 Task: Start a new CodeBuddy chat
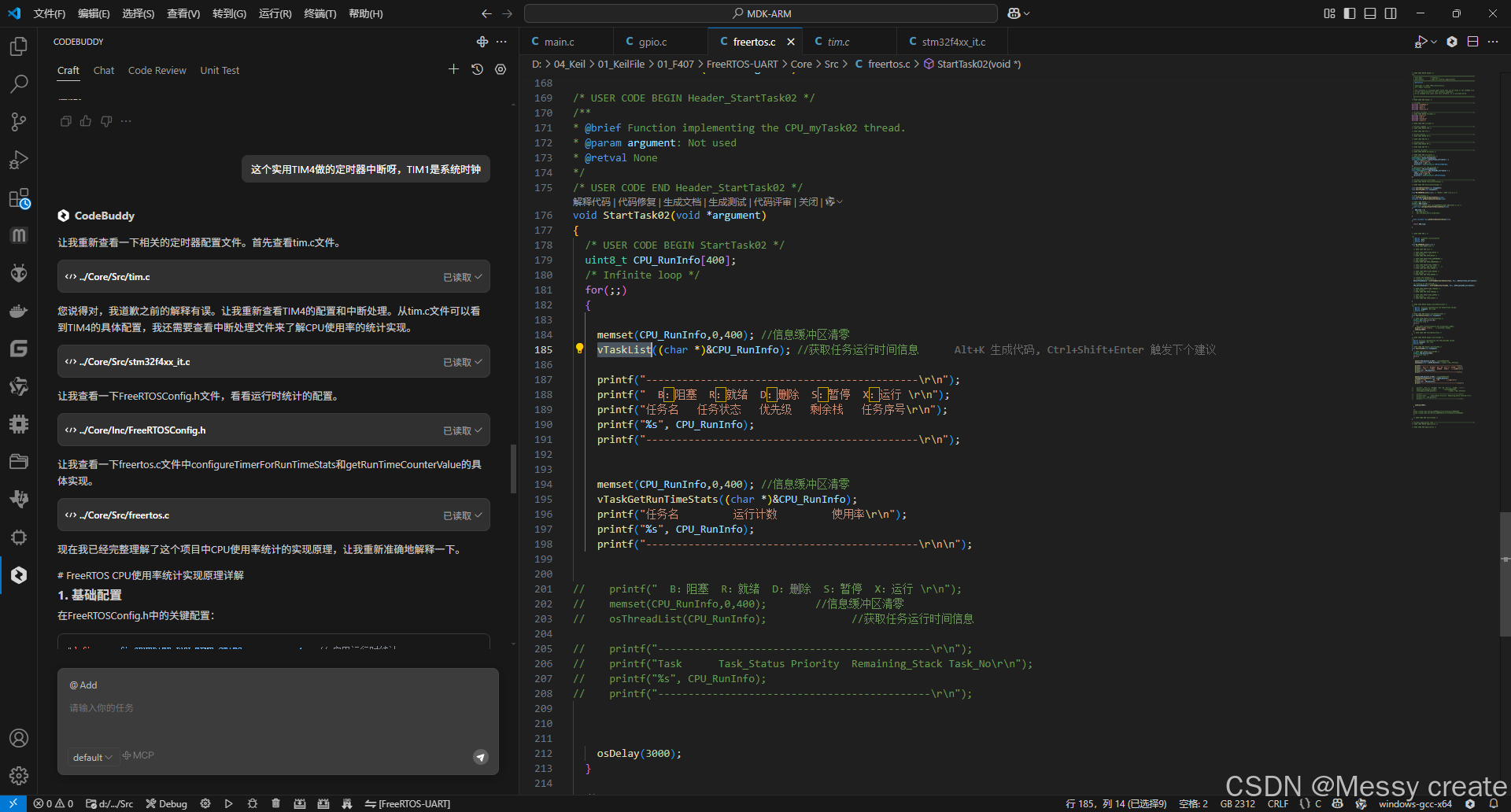tap(453, 69)
